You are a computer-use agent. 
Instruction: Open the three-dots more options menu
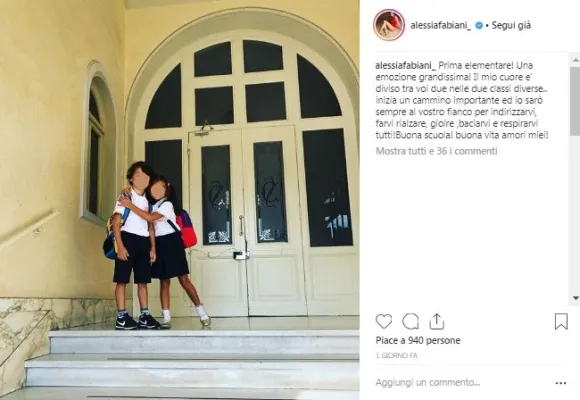coord(561,383)
